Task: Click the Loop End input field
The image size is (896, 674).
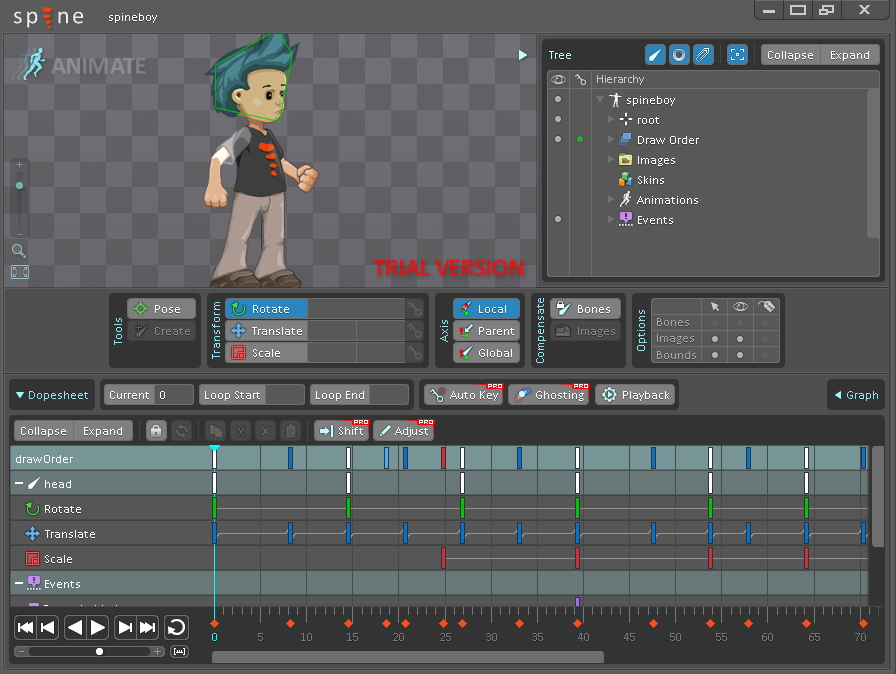Action: (389, 395)
